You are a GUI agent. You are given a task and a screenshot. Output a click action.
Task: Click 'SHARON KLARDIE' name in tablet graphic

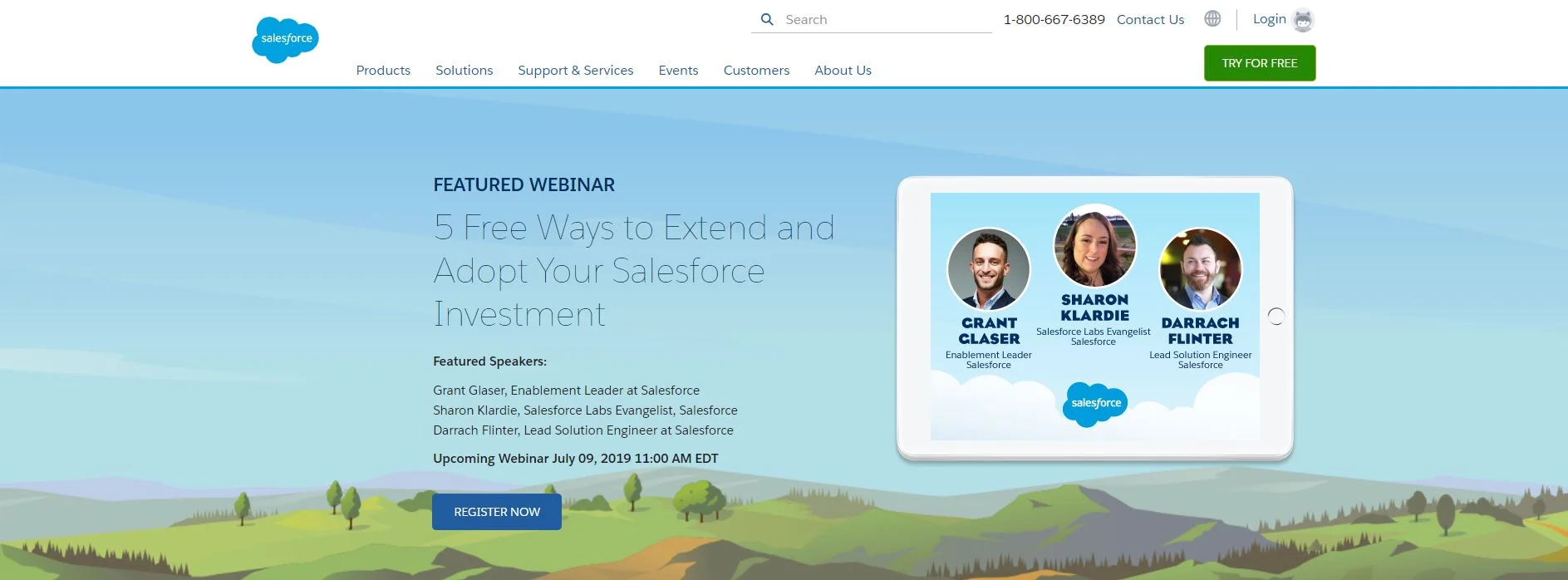click(1094, 307)
